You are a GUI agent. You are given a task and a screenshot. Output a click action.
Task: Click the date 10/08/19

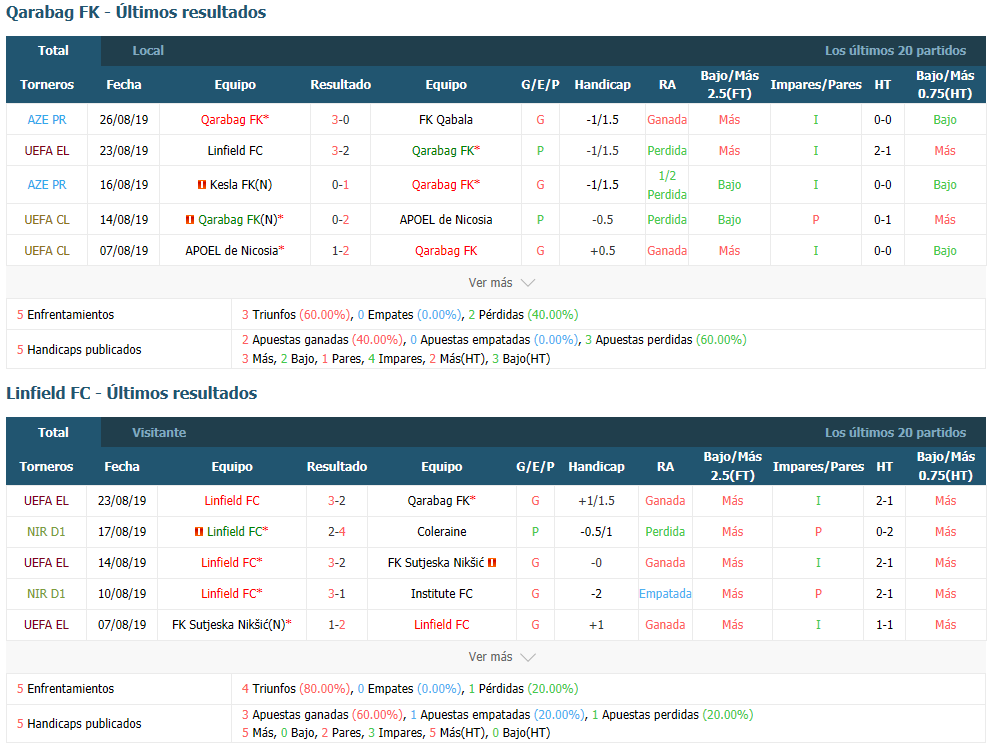tap(122, 594)
